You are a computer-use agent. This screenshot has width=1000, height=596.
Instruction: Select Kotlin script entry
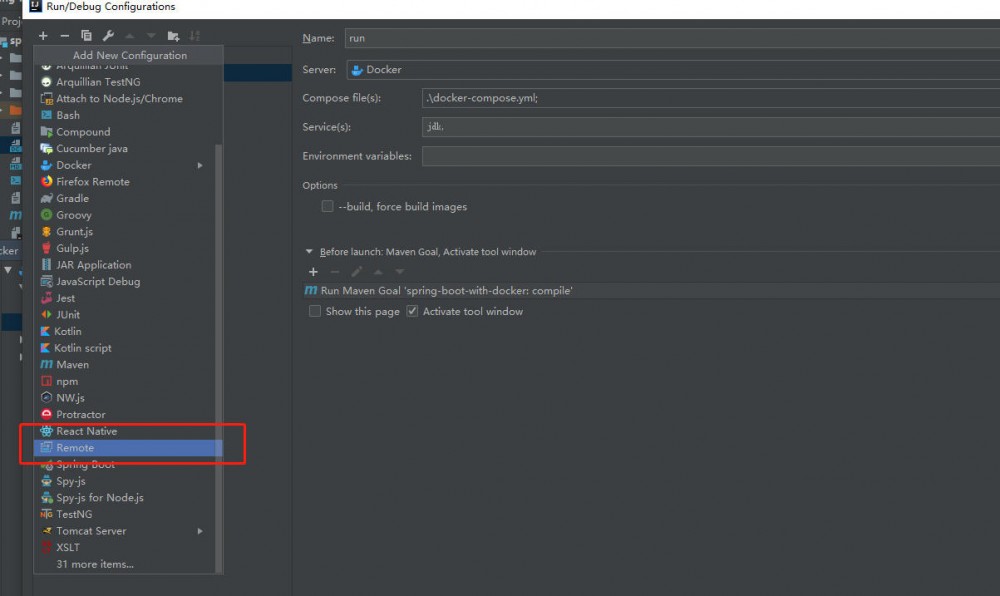point(128,347)
